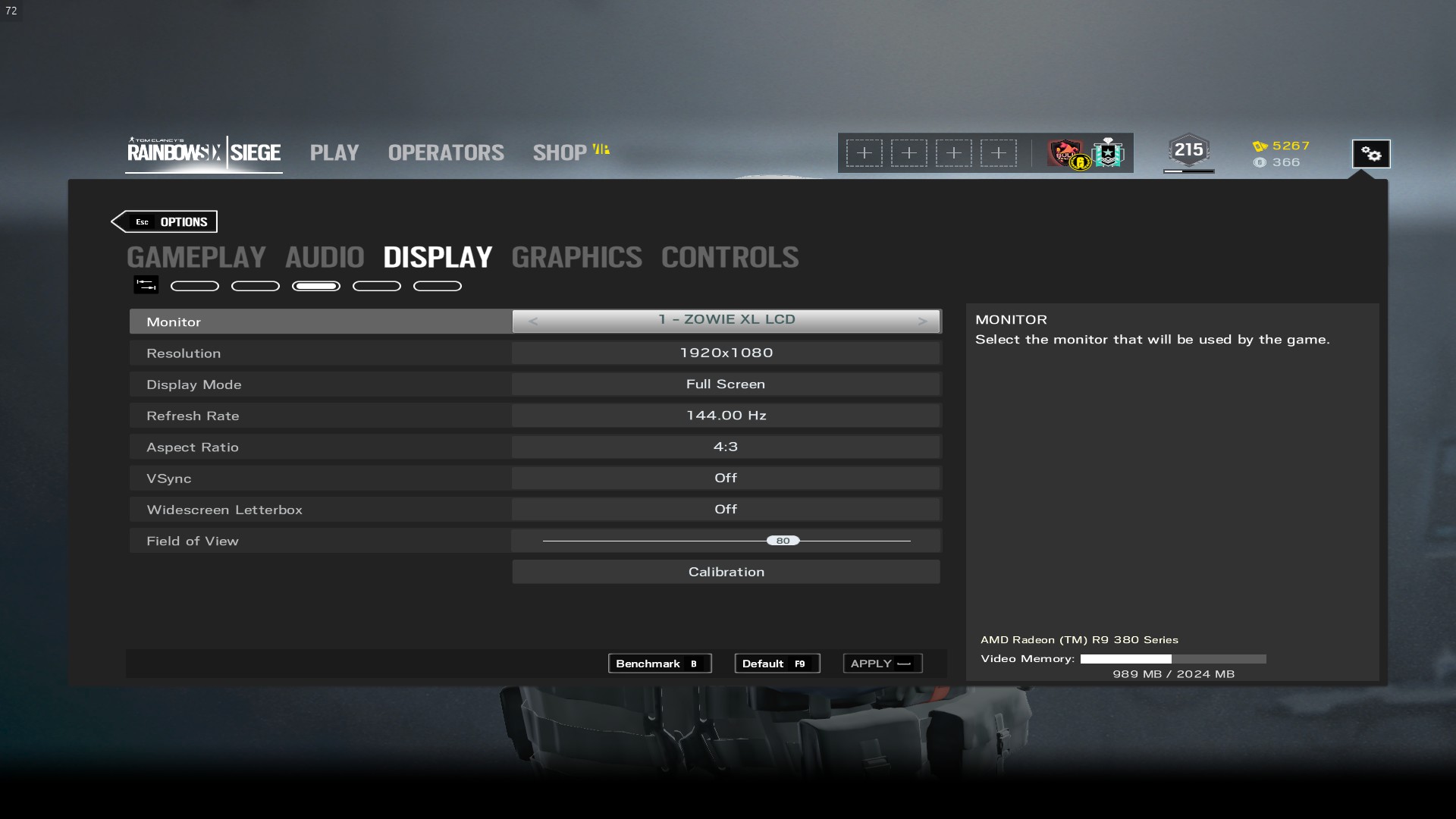Change the Display Mode Full Screen option
1456x819 pixels.
726,384
